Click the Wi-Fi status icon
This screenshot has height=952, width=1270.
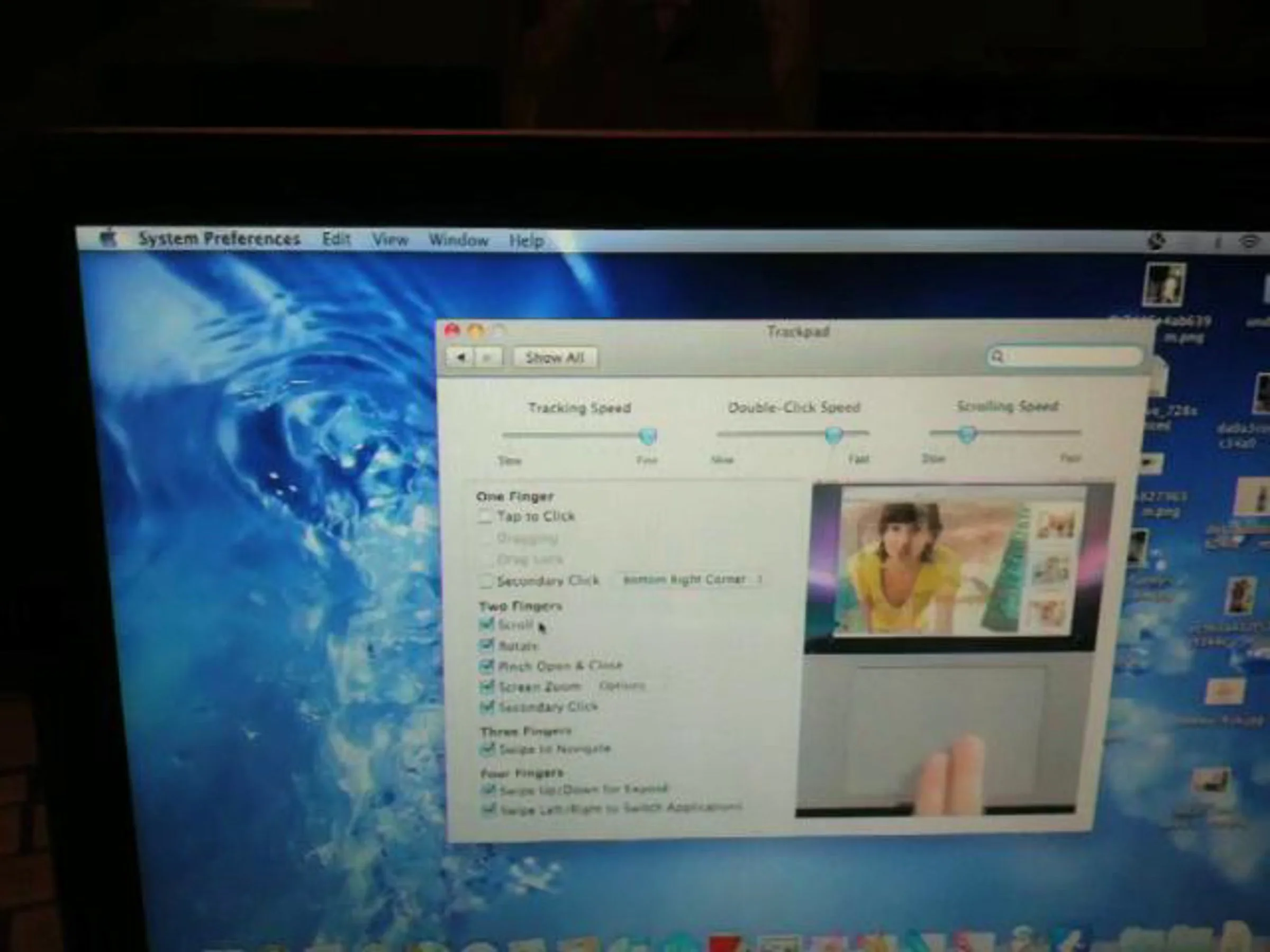click(x=1249, y=243)
